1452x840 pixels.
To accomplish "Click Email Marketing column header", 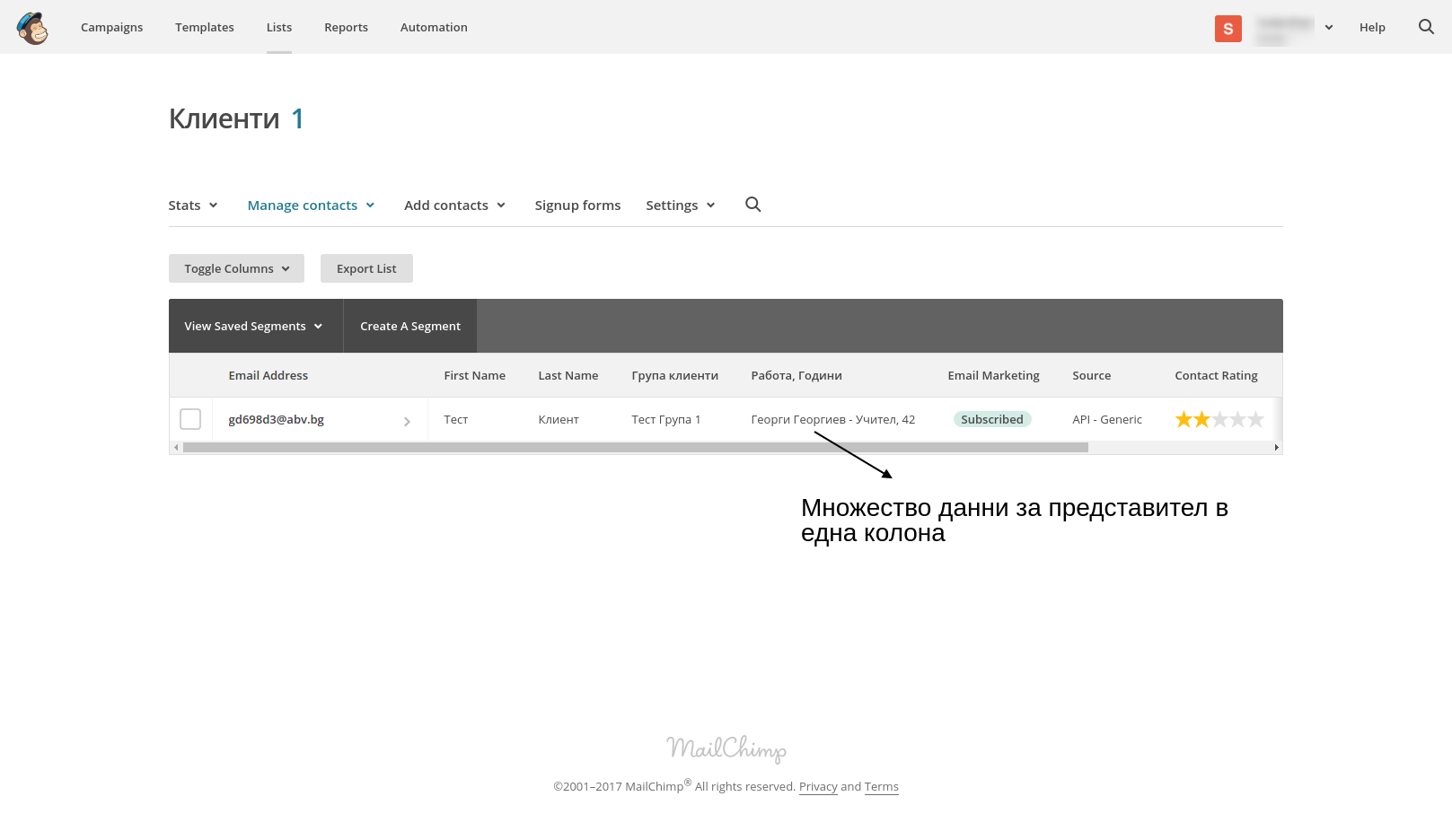I will pos(993,375).
